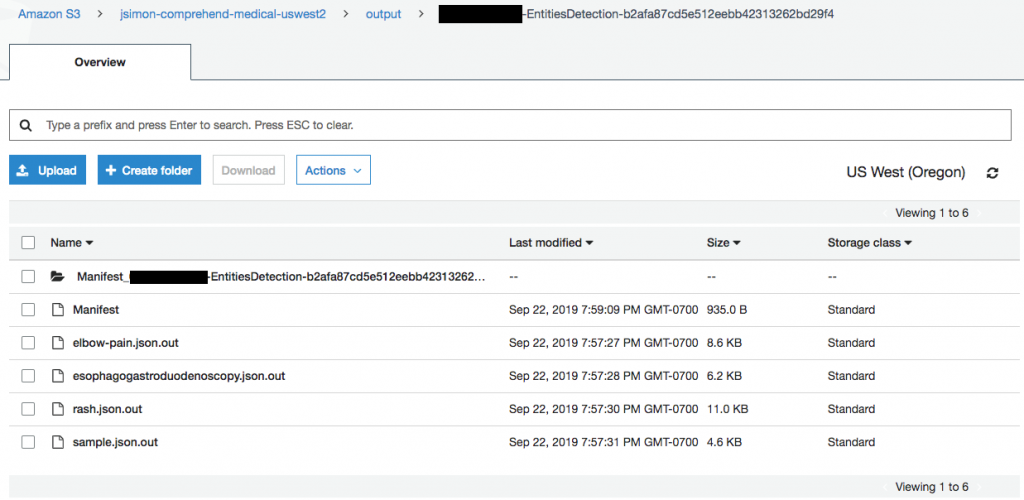Click the 7:57:28 PM modified timestamp
1024x500 pixels.
pos(604,377)
